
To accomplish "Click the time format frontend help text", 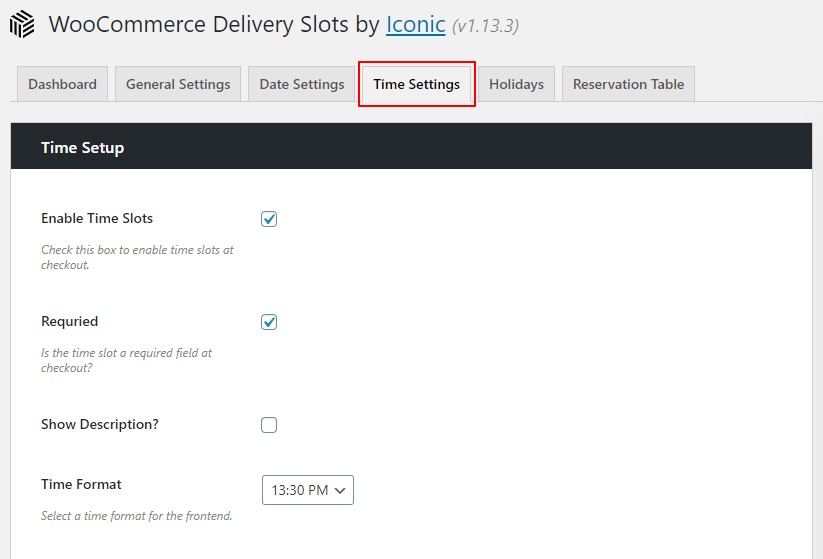I will coord(136,516).
